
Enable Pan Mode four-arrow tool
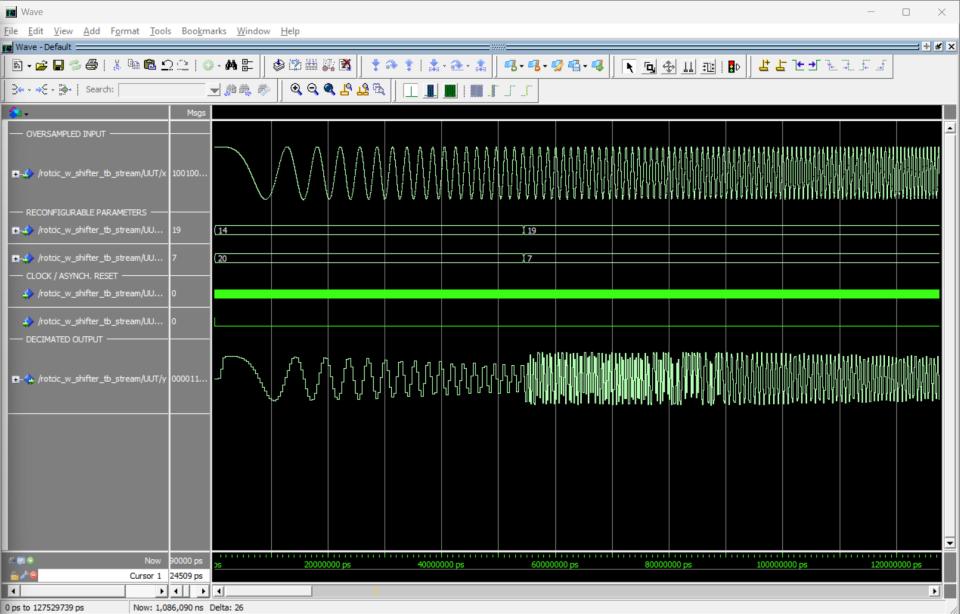[x=669, y=67]
